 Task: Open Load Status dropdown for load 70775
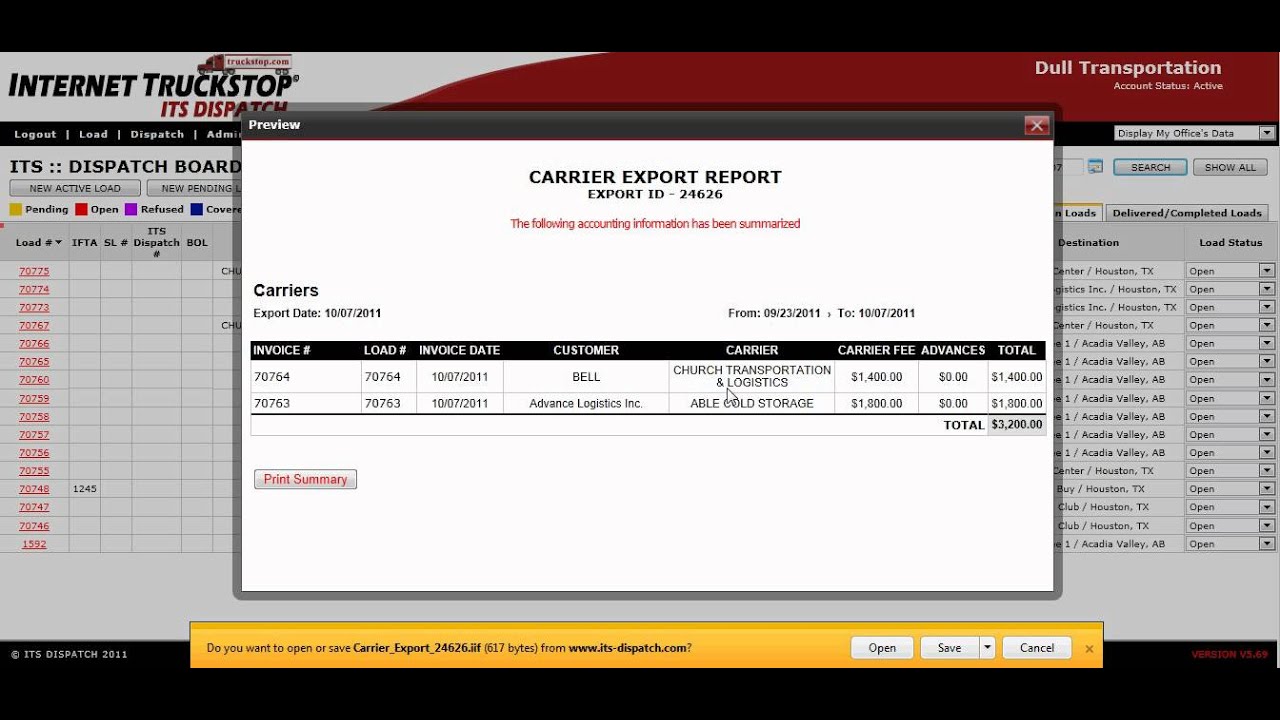click(1230, 271)
